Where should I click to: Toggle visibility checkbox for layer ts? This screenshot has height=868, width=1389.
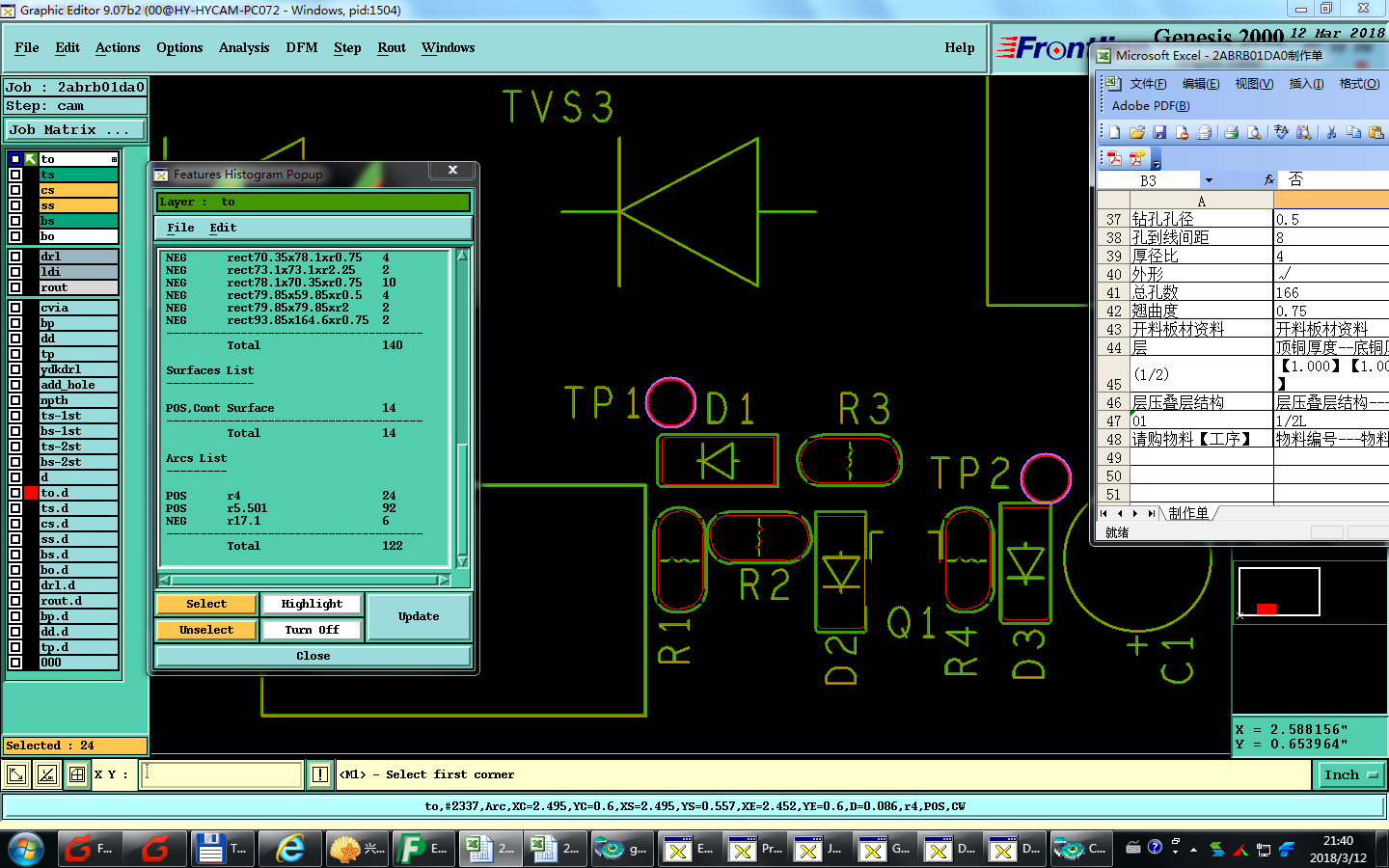click(x=15, y=175)
